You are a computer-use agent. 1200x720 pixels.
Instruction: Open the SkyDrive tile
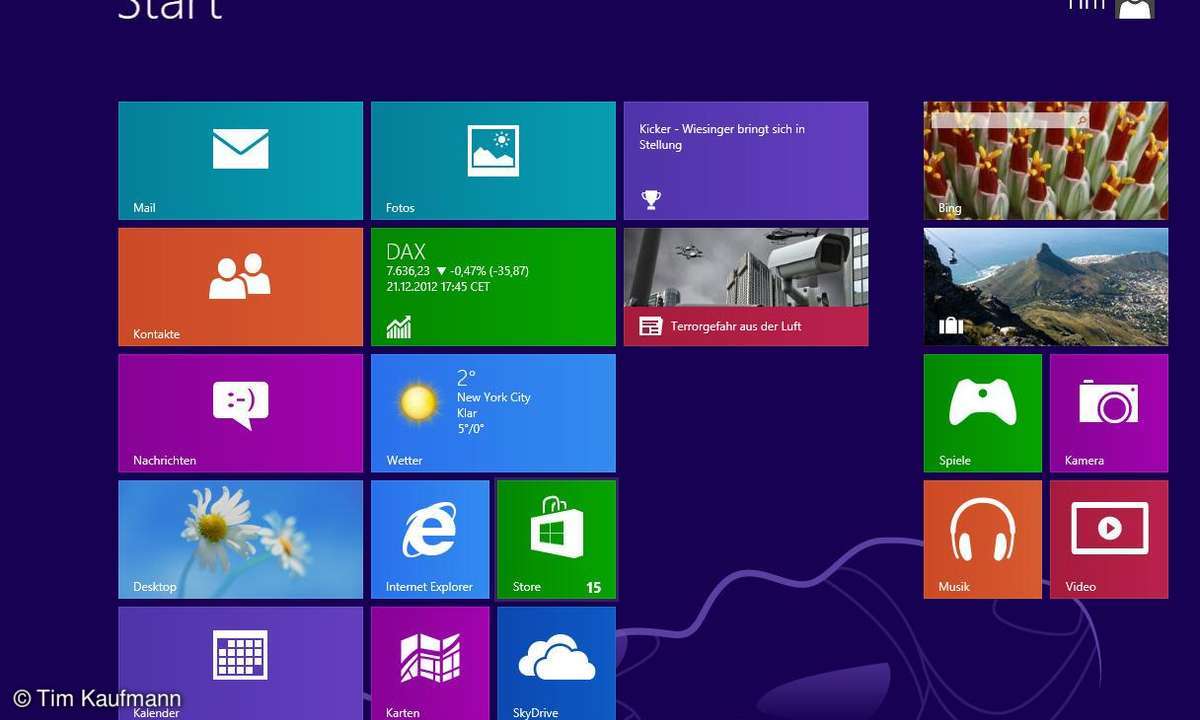557,663
